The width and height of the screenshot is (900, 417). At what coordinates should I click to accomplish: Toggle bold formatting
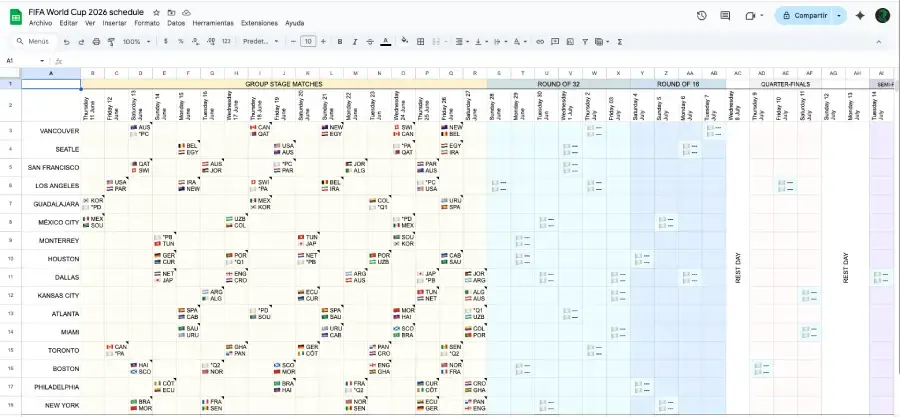(x=340, y=42)
